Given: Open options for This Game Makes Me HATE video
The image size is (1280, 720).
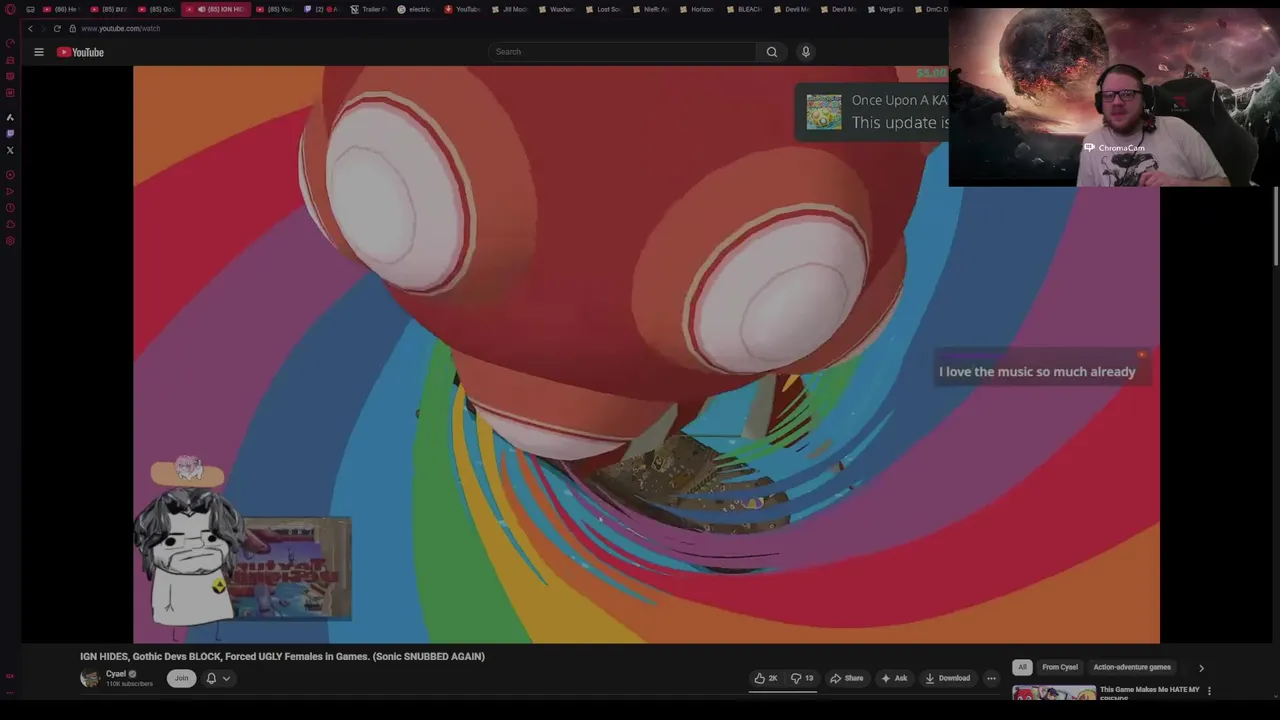Looking at the screenshot, I should coord(1209,691).
